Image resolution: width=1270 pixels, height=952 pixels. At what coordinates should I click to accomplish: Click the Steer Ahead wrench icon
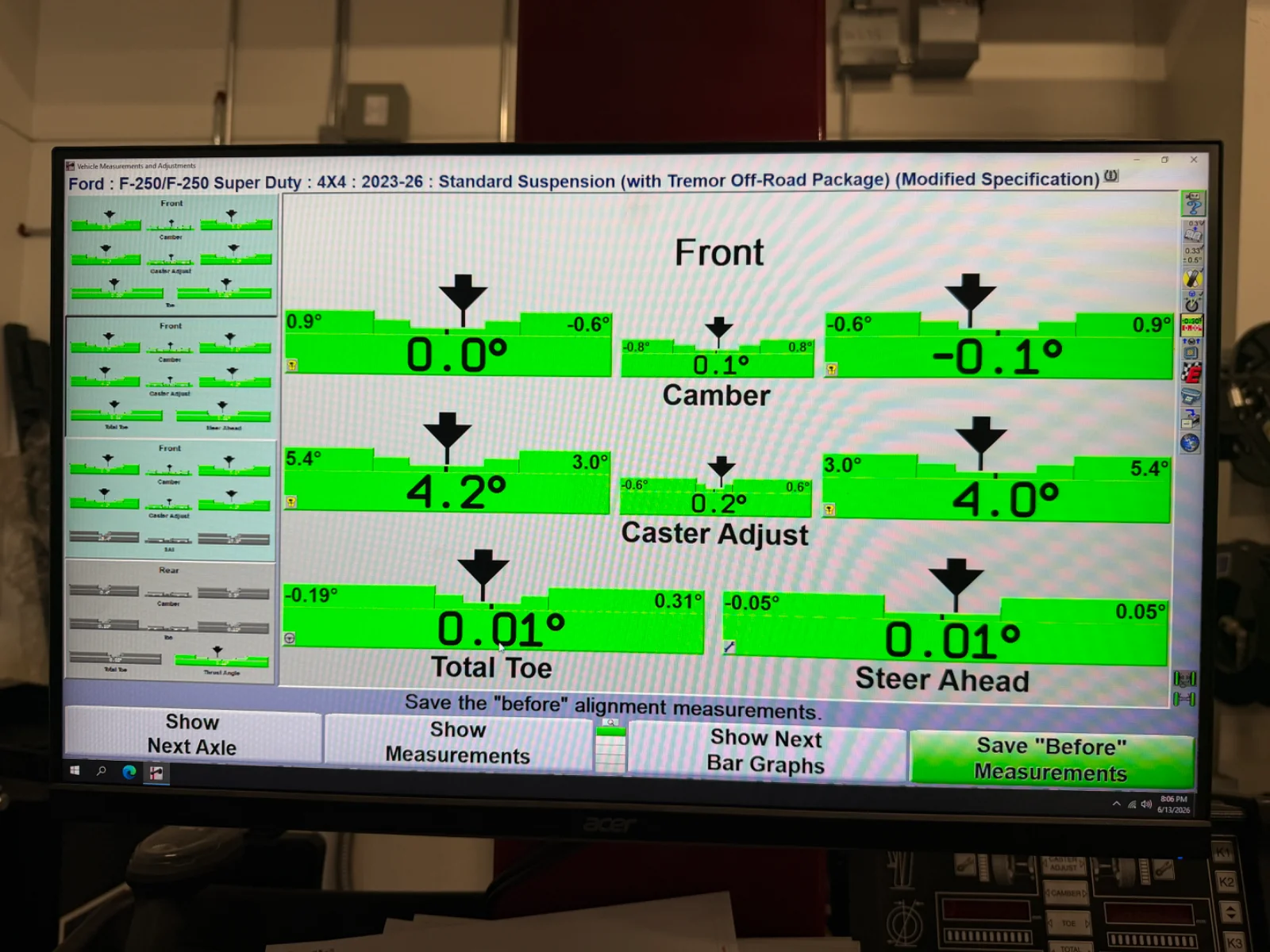pyautogui.click(x=729, y=647)
